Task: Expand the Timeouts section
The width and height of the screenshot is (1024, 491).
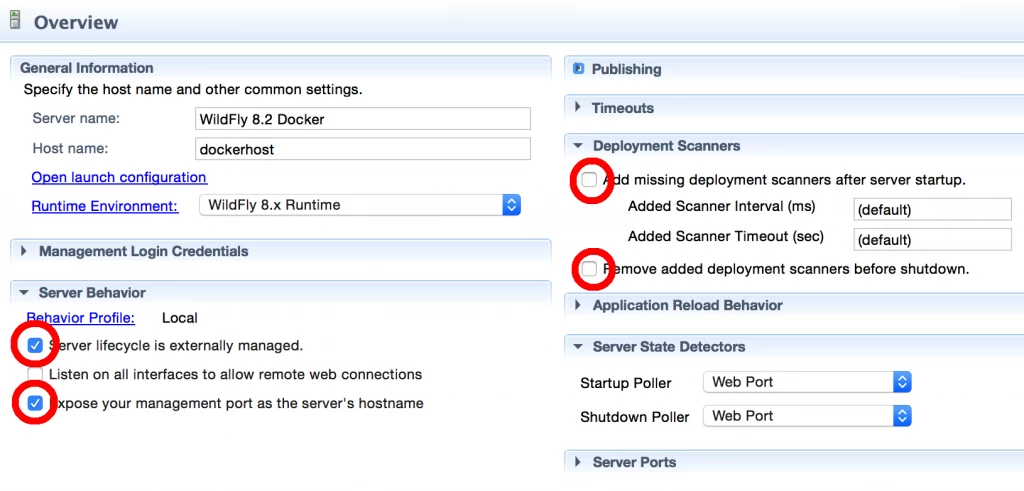Action: click(577, 107)
